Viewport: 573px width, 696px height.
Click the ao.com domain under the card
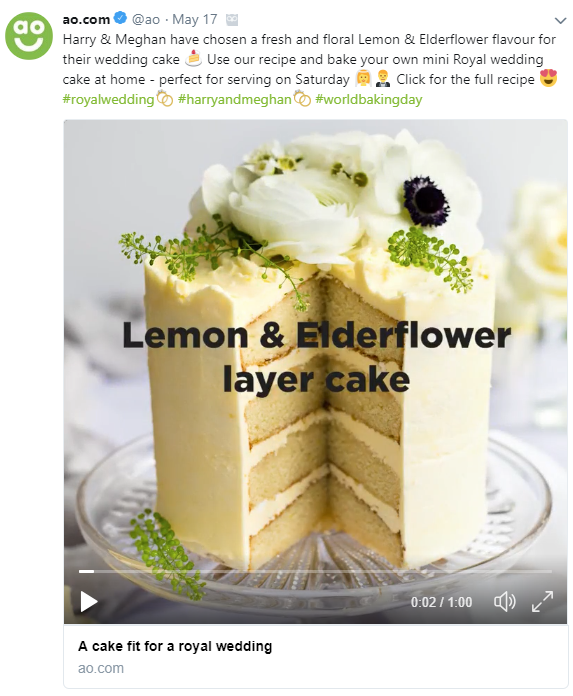coord(101,668)
